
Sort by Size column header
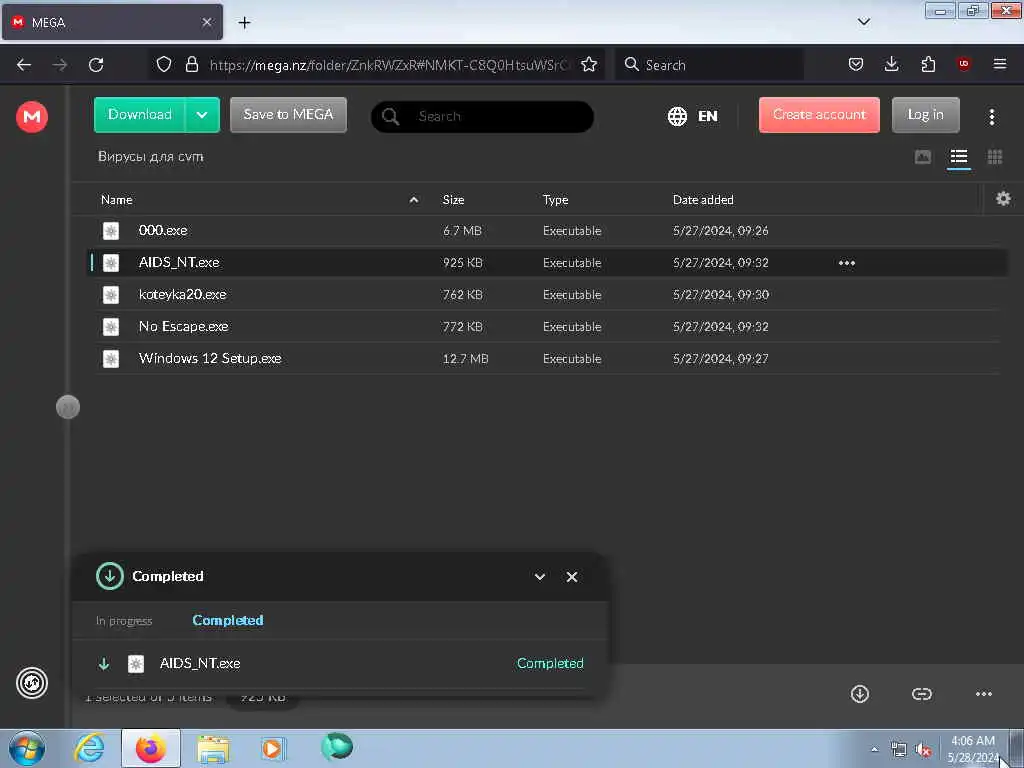click(453, 200)
